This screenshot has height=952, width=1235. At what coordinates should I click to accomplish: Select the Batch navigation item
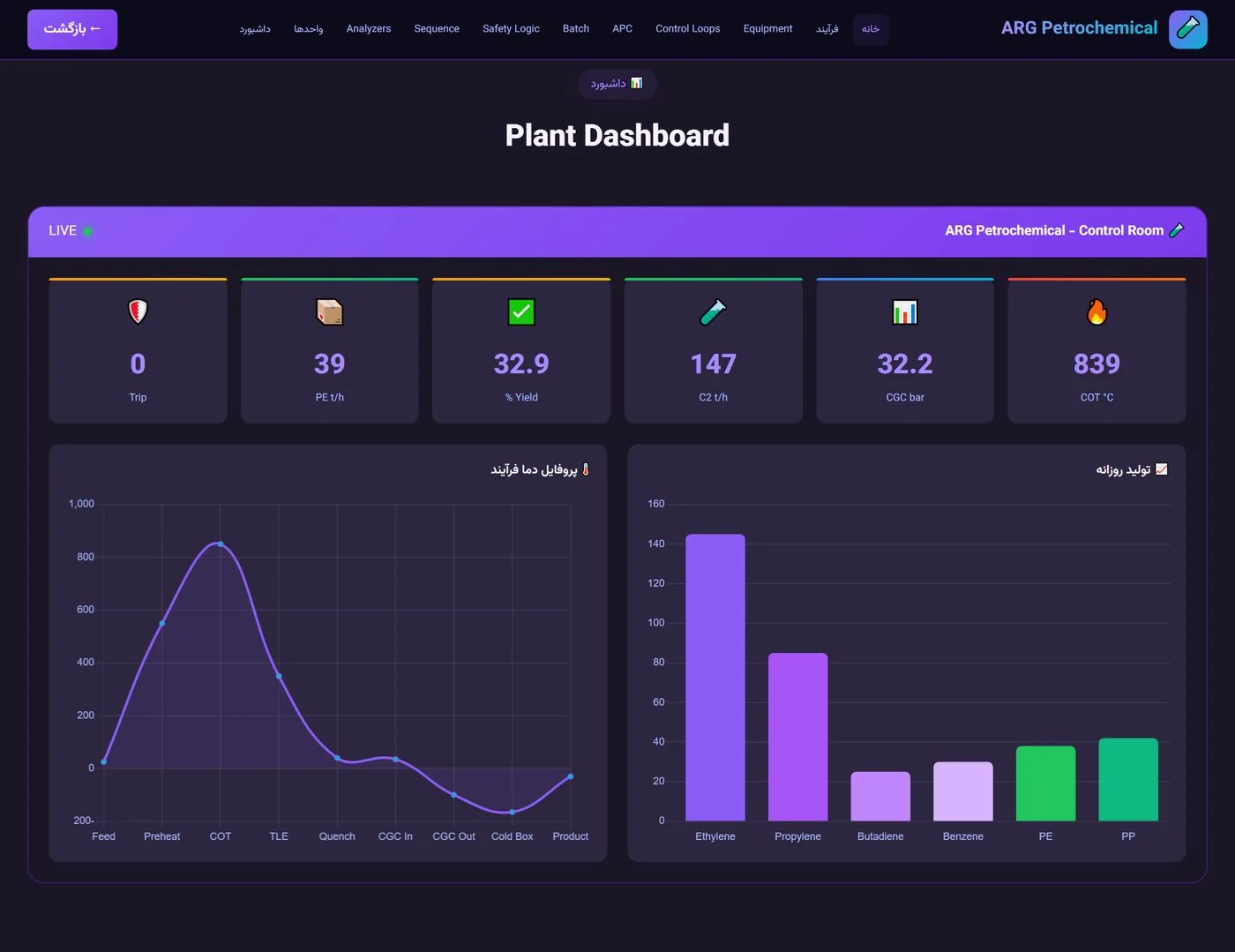point(576,29)
